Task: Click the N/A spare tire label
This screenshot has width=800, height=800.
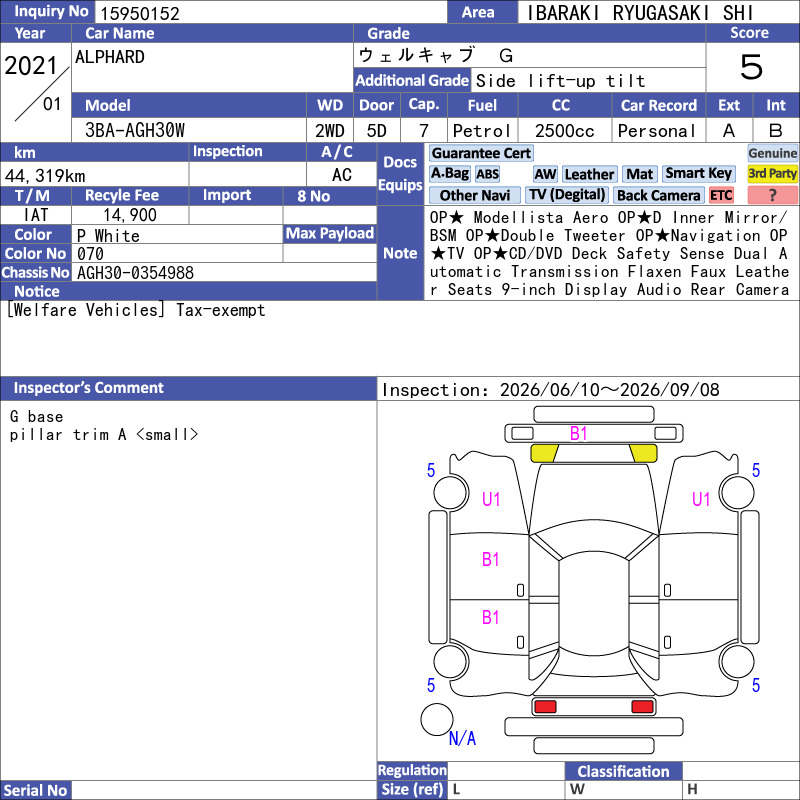Action: [x=462, y=738]
